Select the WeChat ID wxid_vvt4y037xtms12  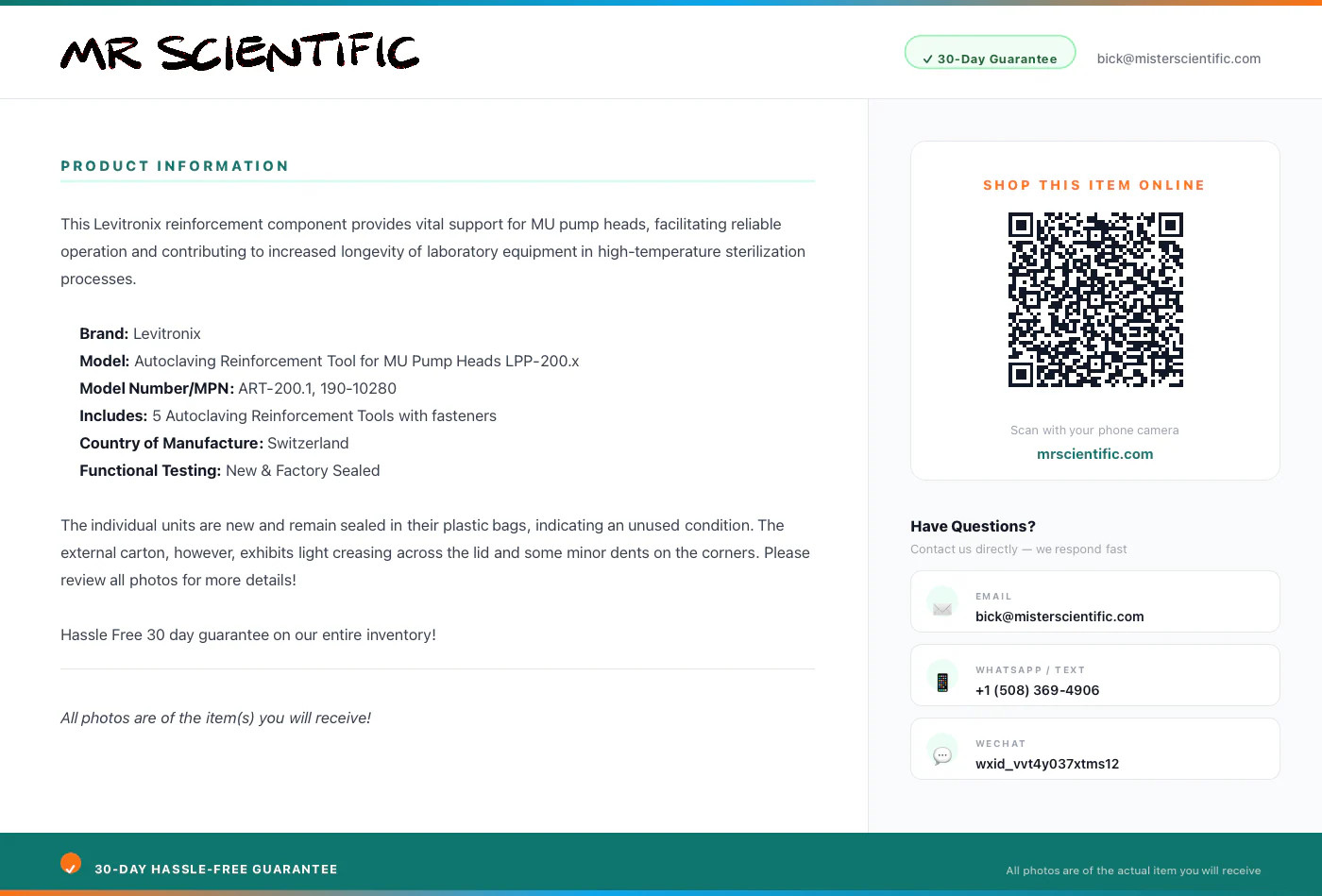(1047, 764)
